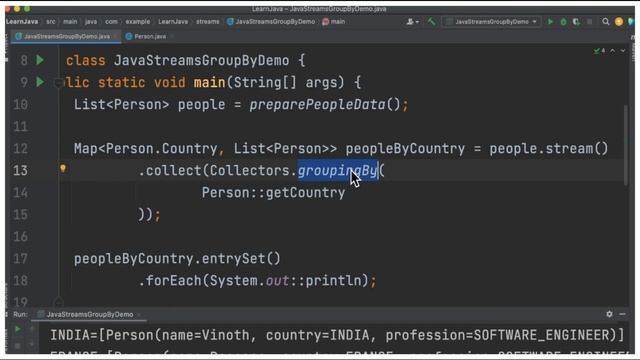Image resolution: width=640 pixels, height=360 pixels.
Task: Click the editor vertical scrollbar
Action: tap(626, 145)
